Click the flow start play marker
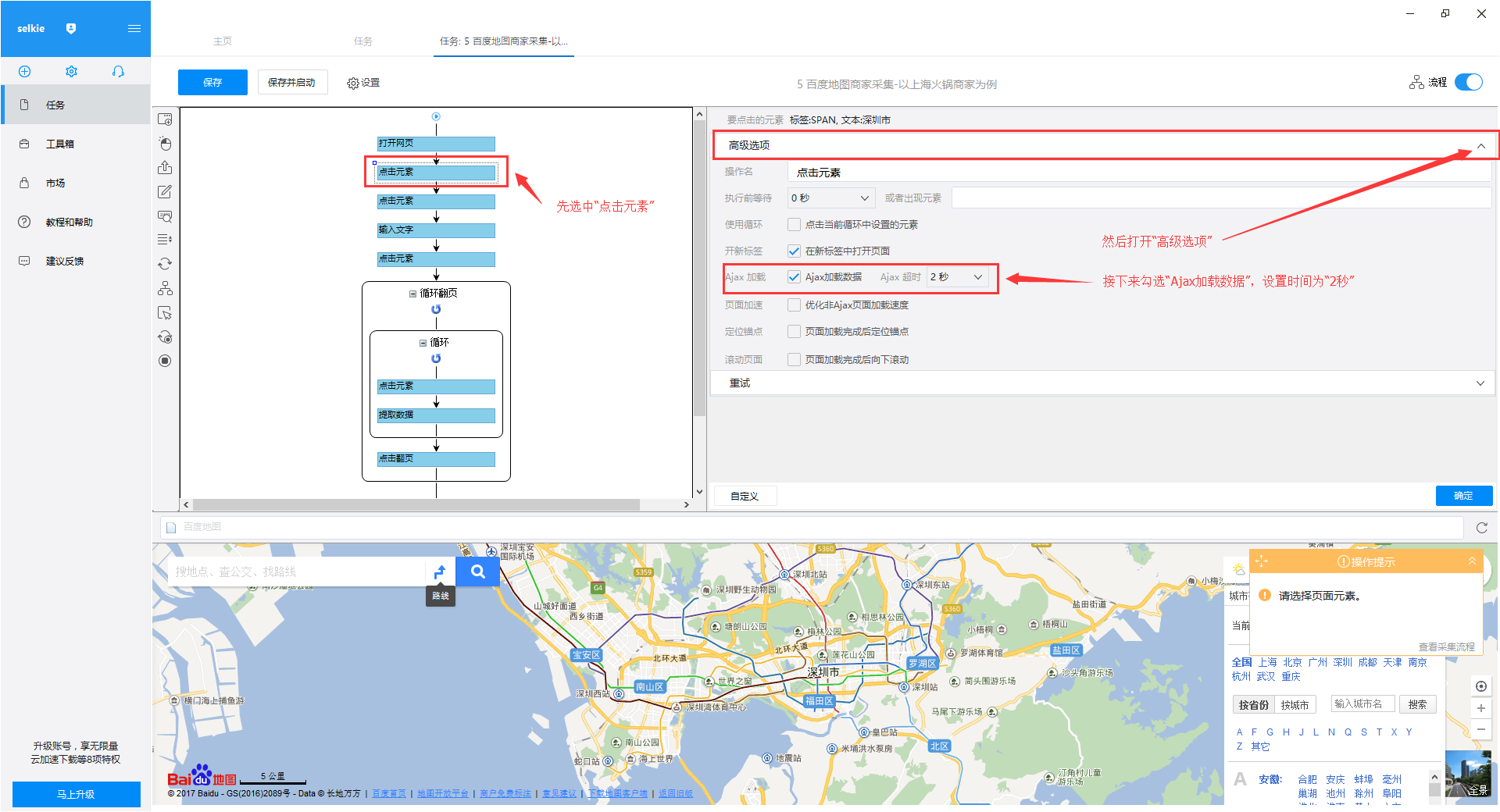 (x=436, y=116)
